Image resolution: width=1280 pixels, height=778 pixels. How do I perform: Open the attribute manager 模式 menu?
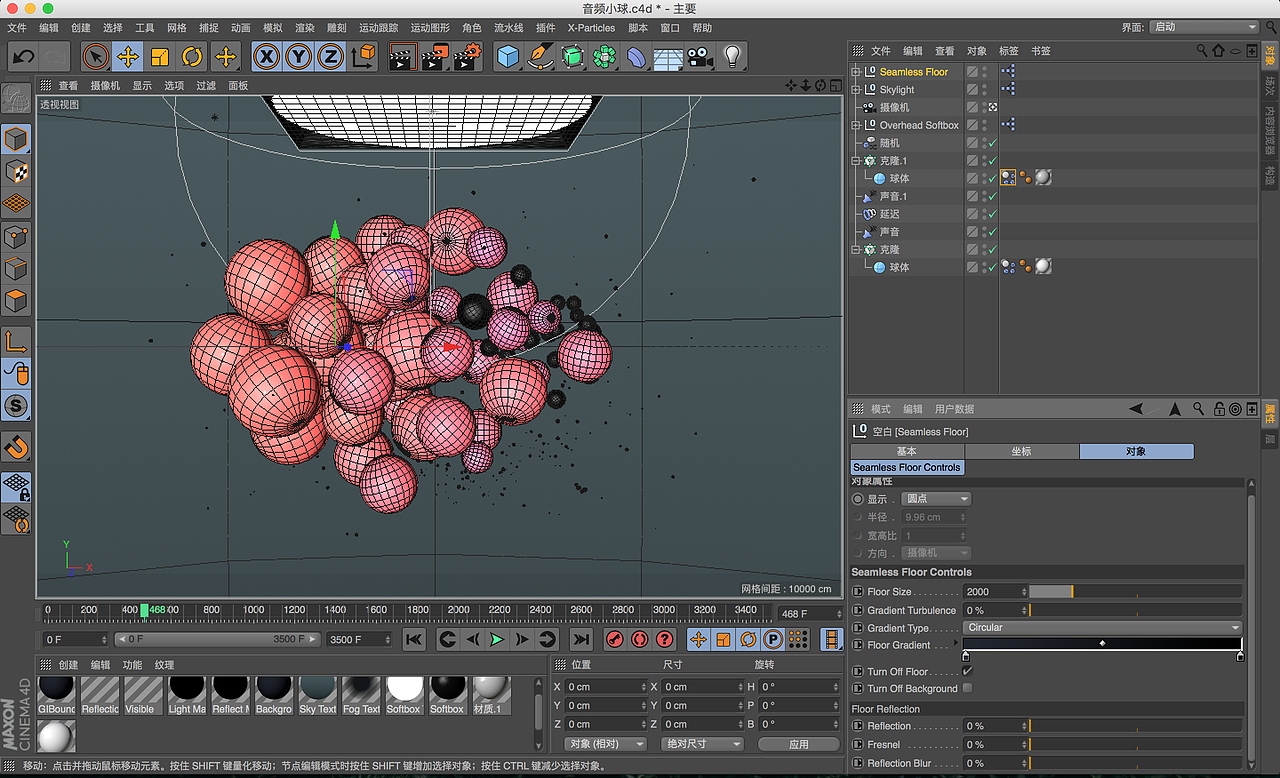pyautogui.click(x=880, y=409)
